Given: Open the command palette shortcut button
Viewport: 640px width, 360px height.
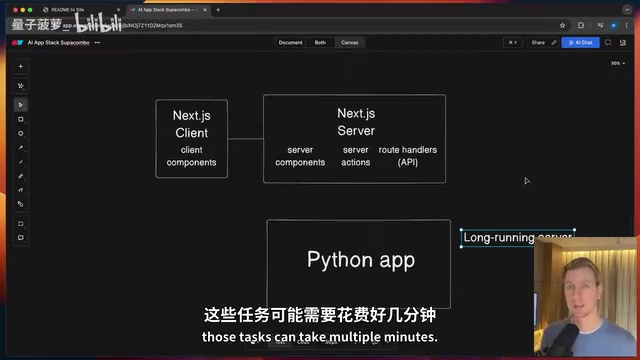Looking at the screenshot, I should [513, 42].
